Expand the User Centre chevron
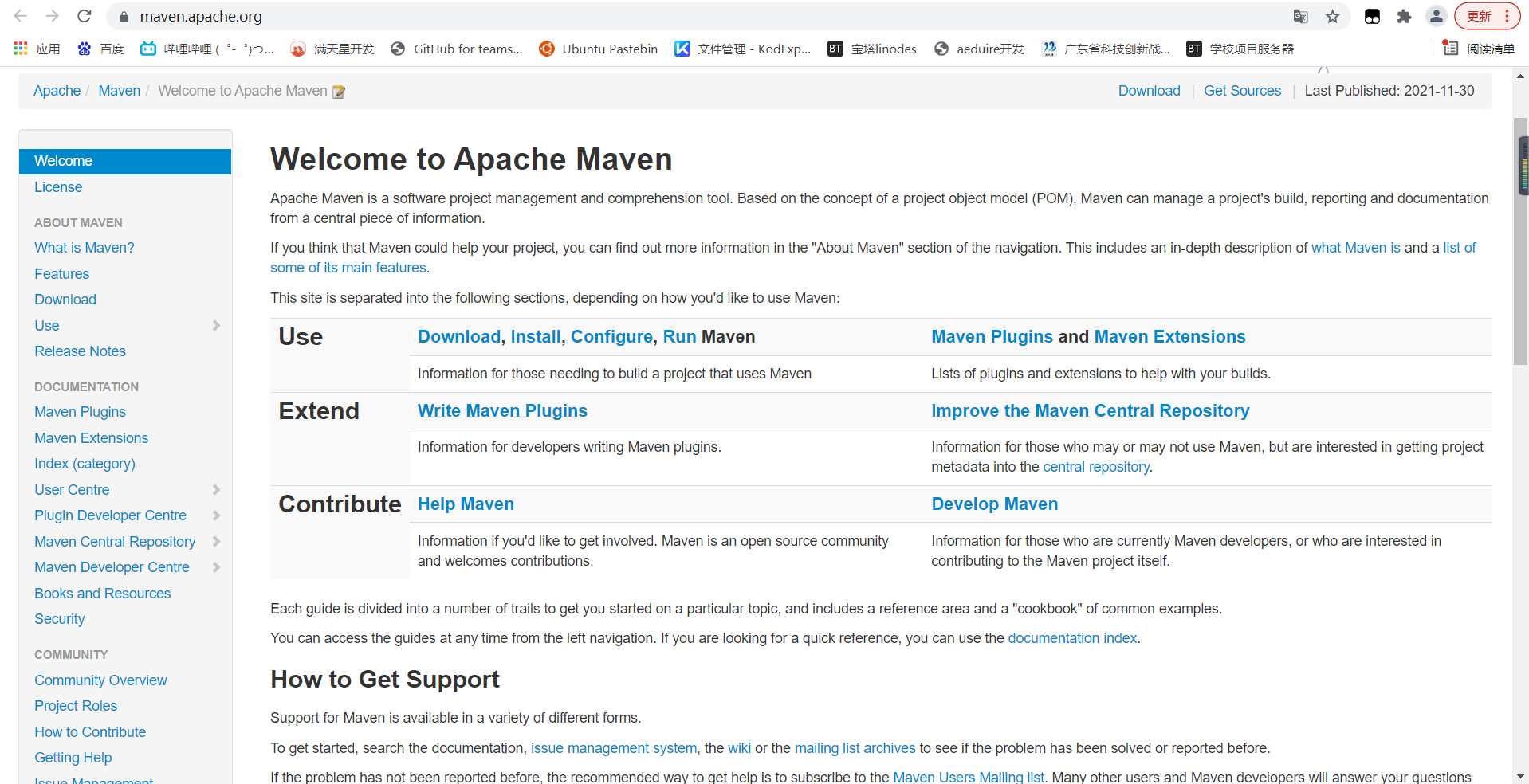Screen dimensions: 1529x784 (x=216, y=489)
